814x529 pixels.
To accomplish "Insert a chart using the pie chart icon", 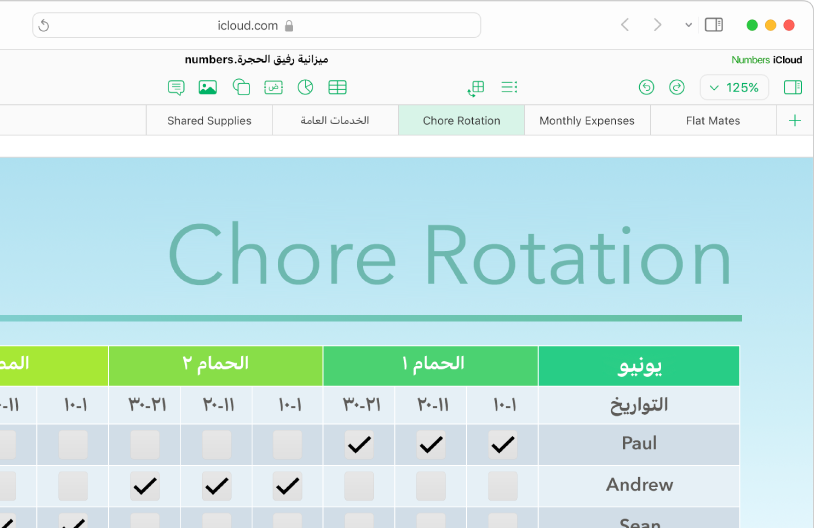I will click(x=305, y=87).
